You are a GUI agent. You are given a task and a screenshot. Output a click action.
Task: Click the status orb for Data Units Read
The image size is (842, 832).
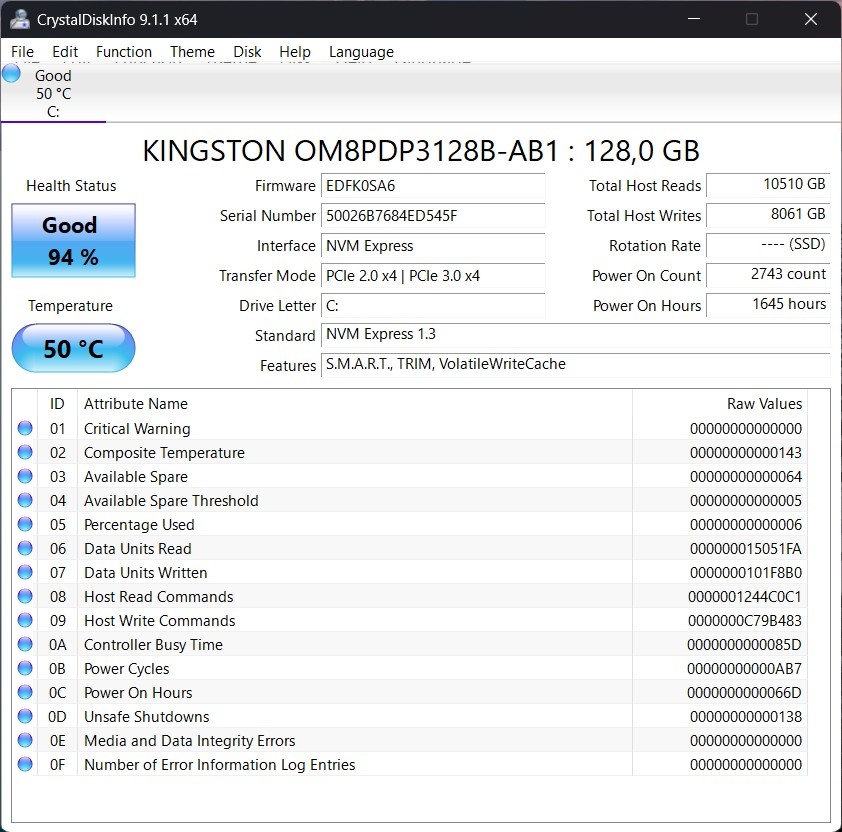pyautogui.click(x=25, y=548)
